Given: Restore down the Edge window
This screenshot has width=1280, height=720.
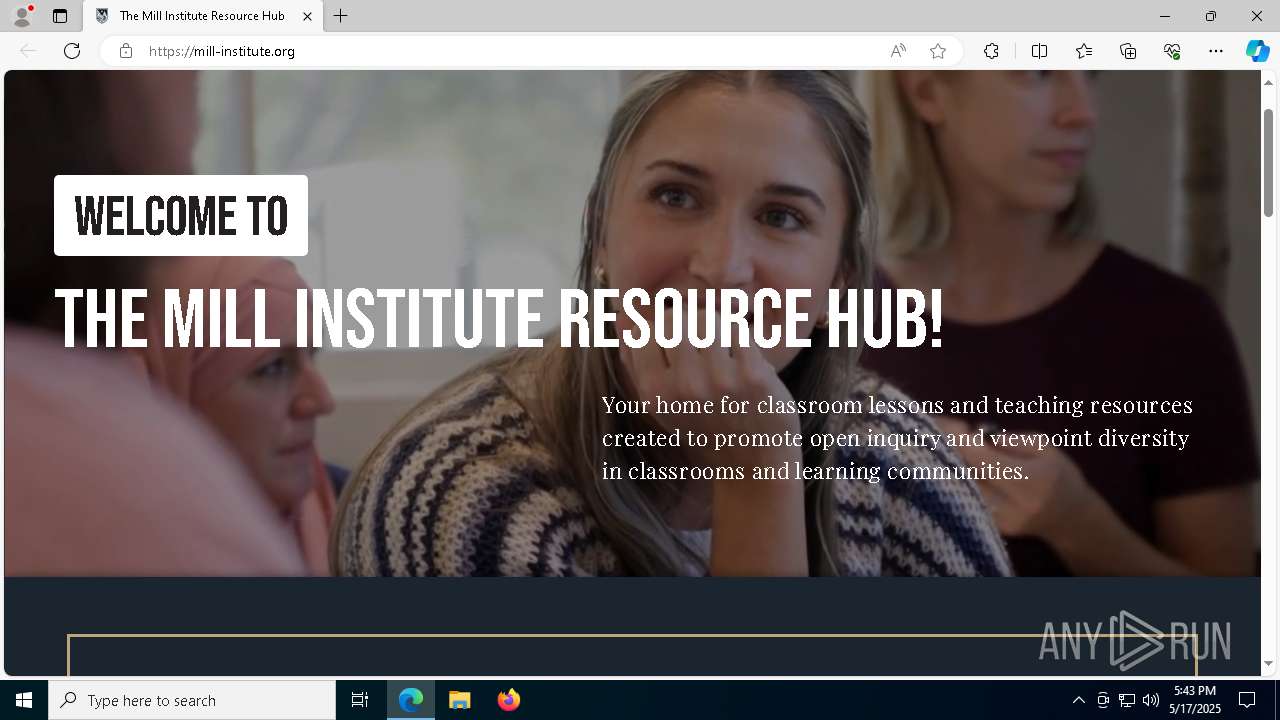Looking at the screenshot, I should point(1210,16).
